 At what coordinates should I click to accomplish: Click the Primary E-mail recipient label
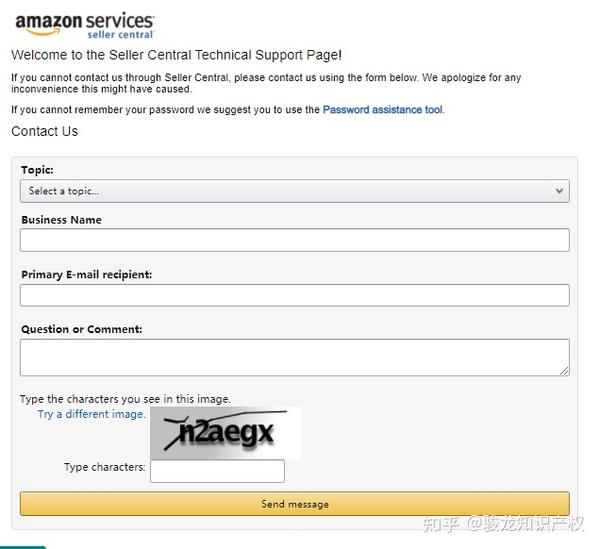click(86, 275)
